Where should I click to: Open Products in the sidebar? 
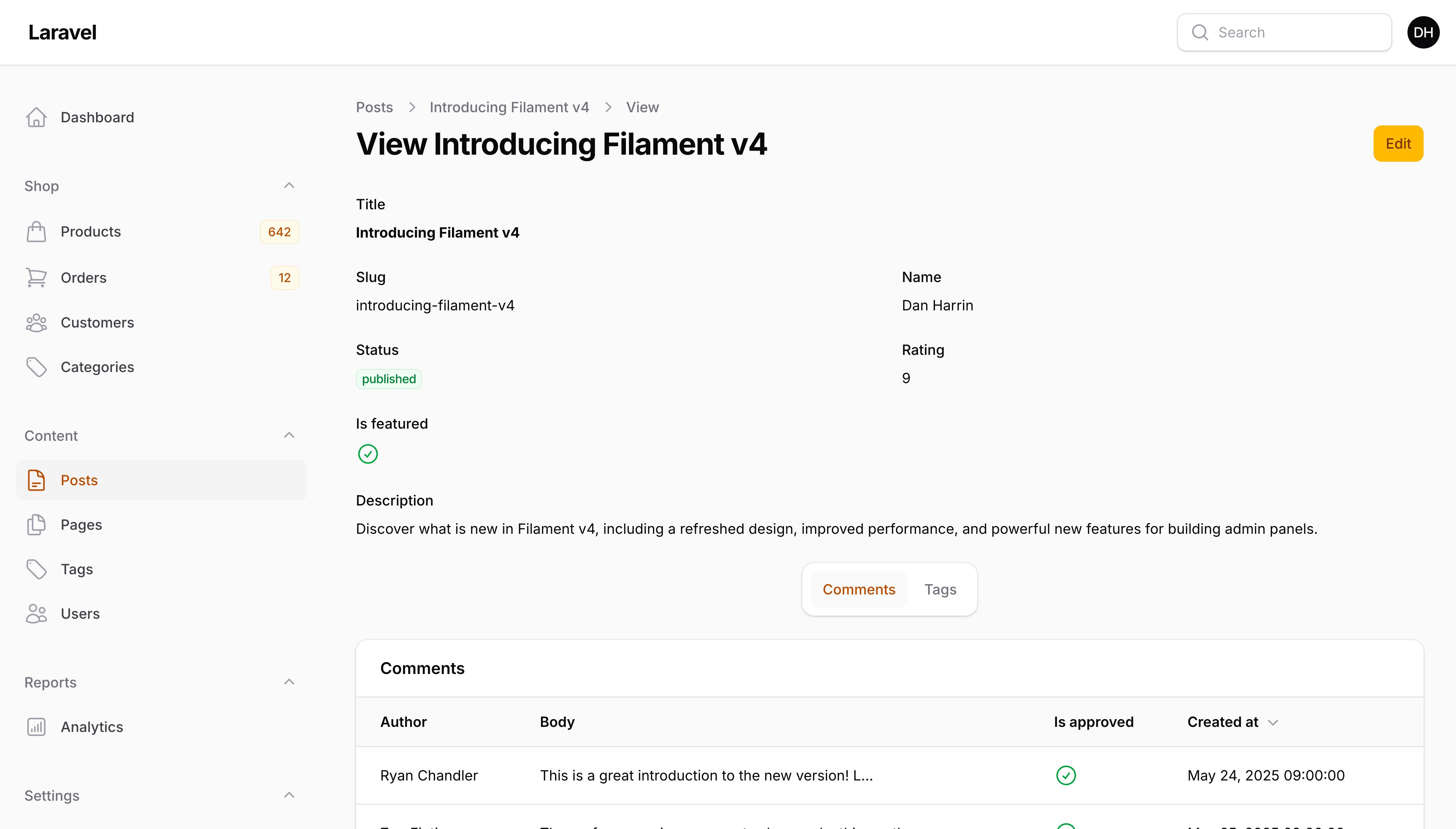coord(162,232)
